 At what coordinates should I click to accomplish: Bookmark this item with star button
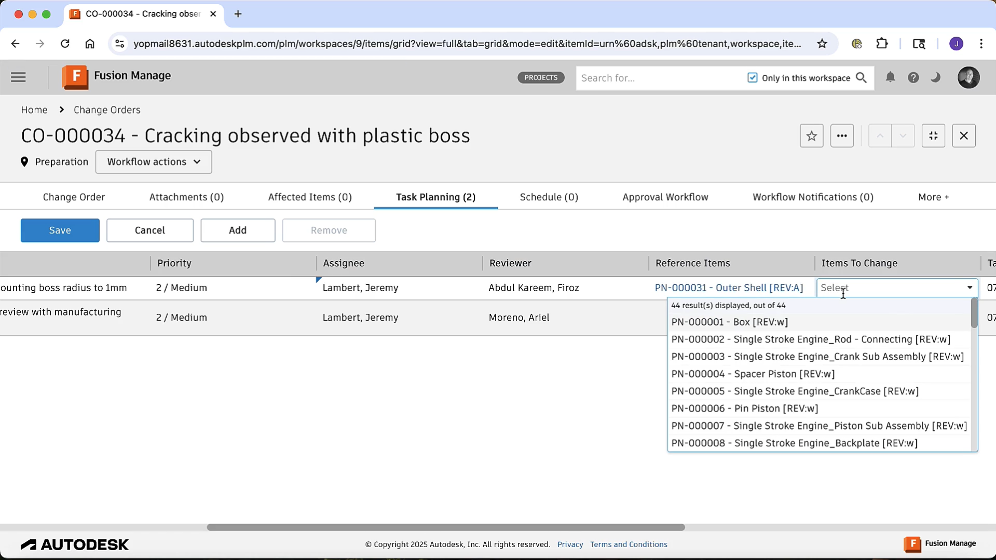pyautogui.click(x=811, y=136)
